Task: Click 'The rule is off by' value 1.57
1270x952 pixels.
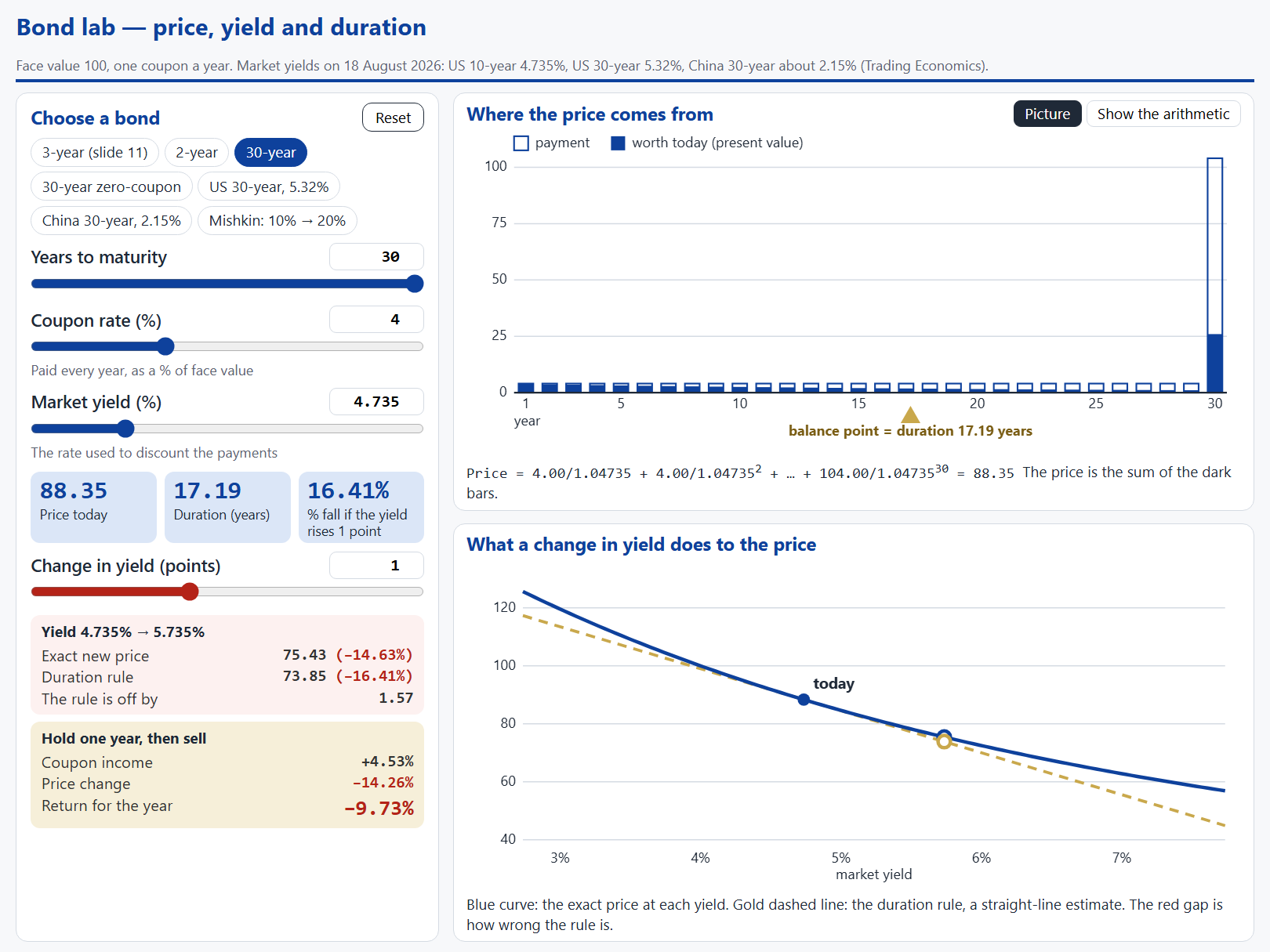Action: (x=396, y=698)
